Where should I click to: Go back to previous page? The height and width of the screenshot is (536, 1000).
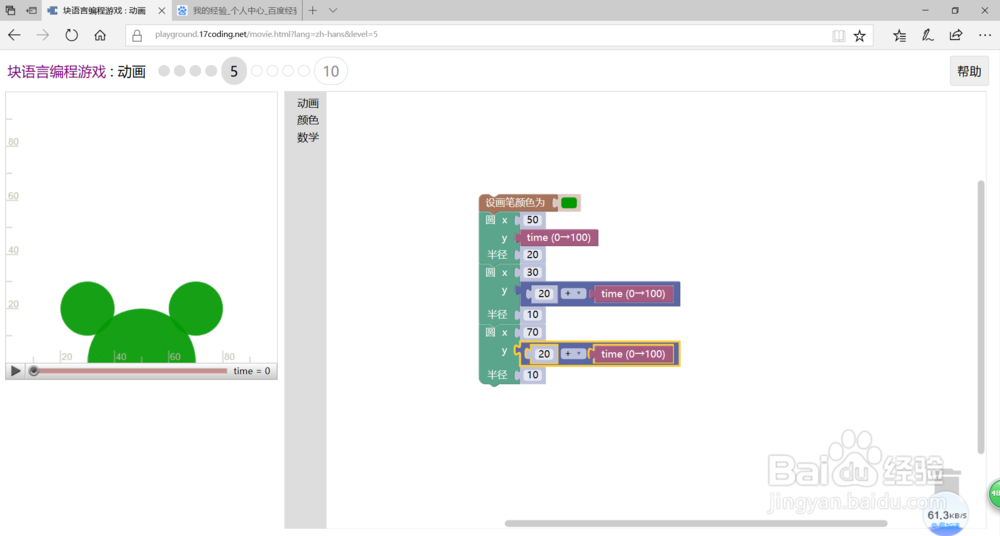[x=14, y=35]
